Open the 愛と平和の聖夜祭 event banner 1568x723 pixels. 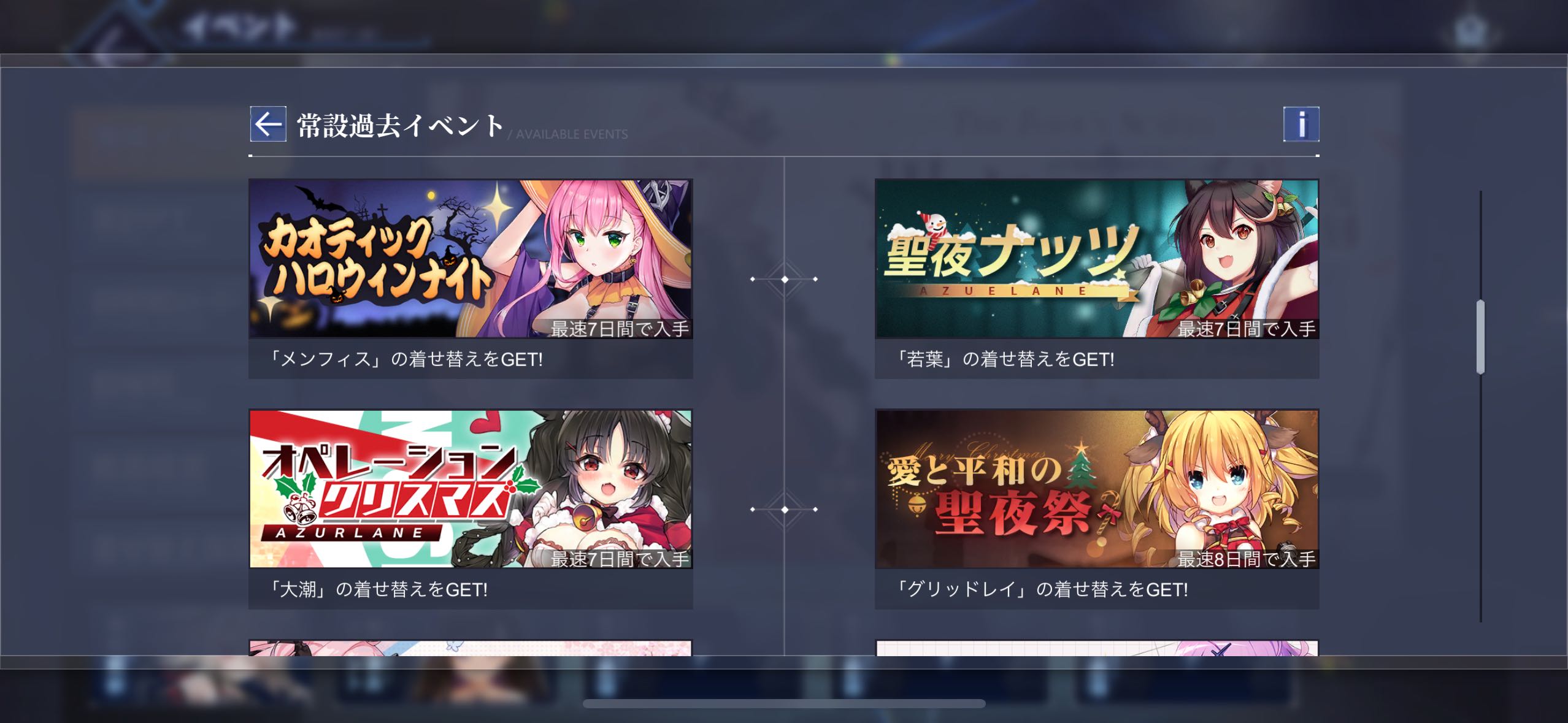coord(1097,489)
